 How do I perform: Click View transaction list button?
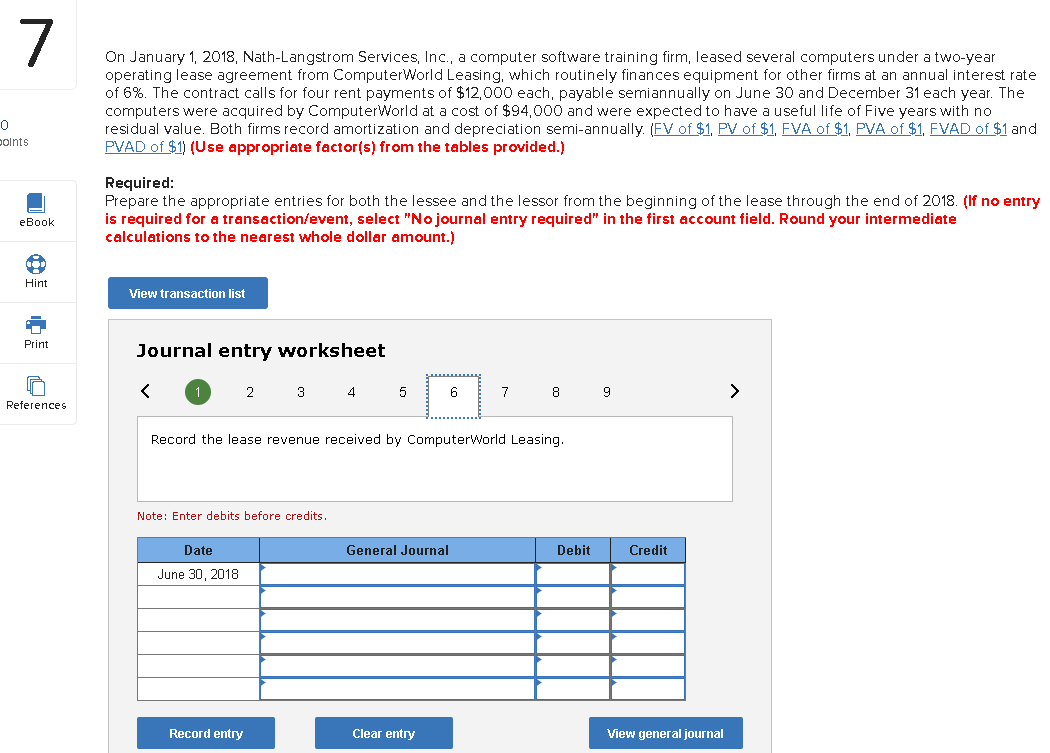tap(188, 293)
